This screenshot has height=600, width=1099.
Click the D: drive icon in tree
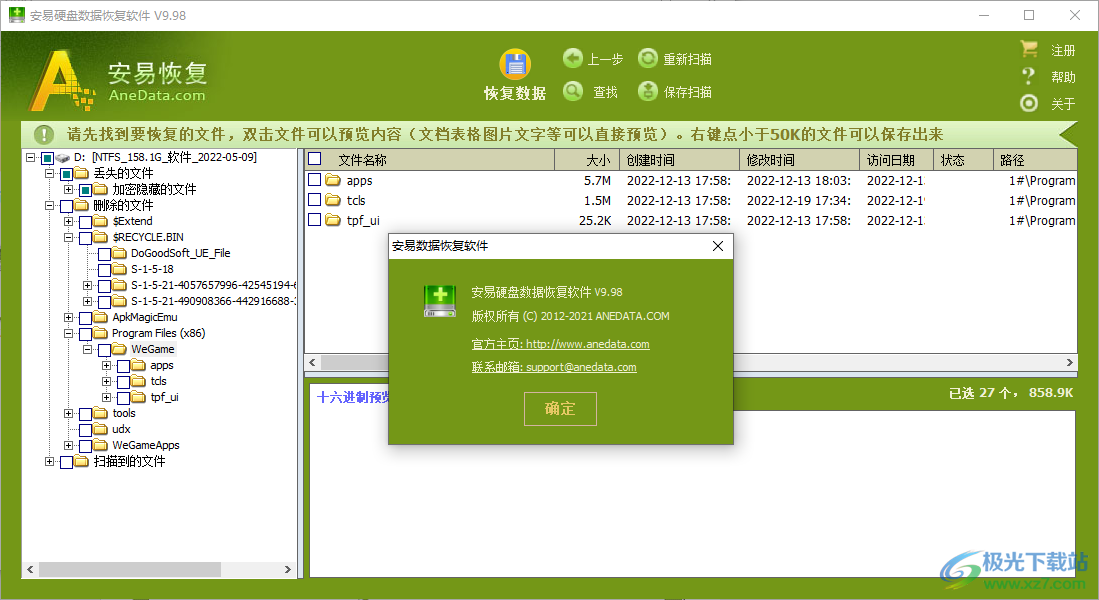(63, 158)
